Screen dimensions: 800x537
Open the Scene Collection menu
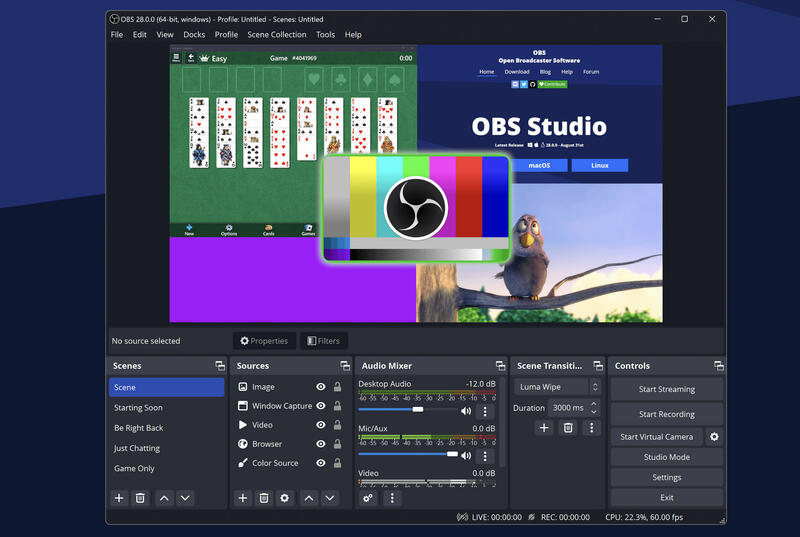coord(277,35)
